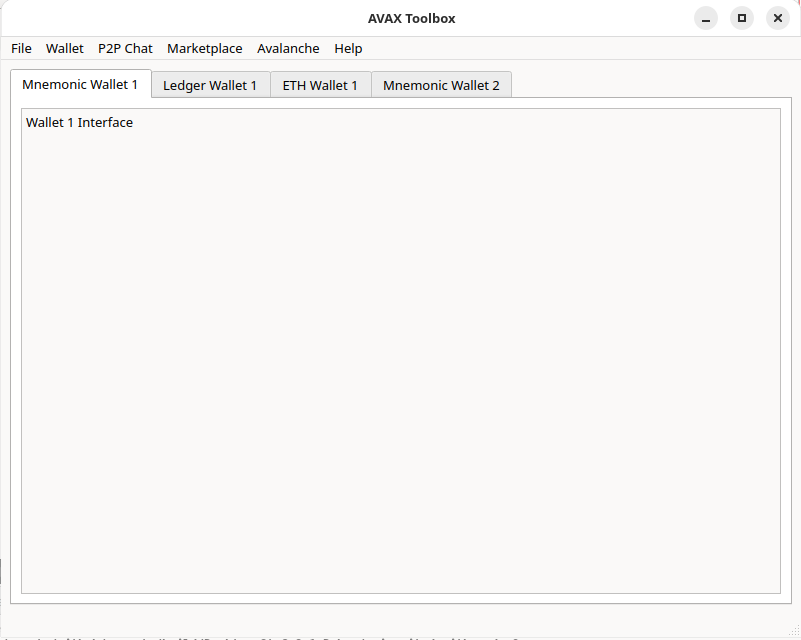
Task: Open the P2P Chat menu
Action: 125,49
